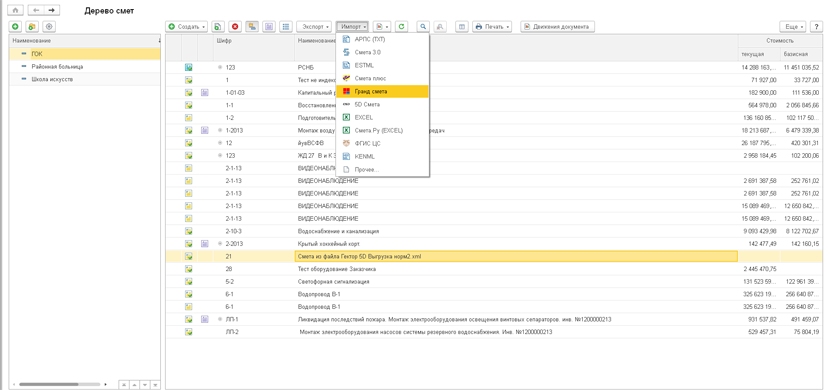Open the Печать dropdown

pos(492,26)
